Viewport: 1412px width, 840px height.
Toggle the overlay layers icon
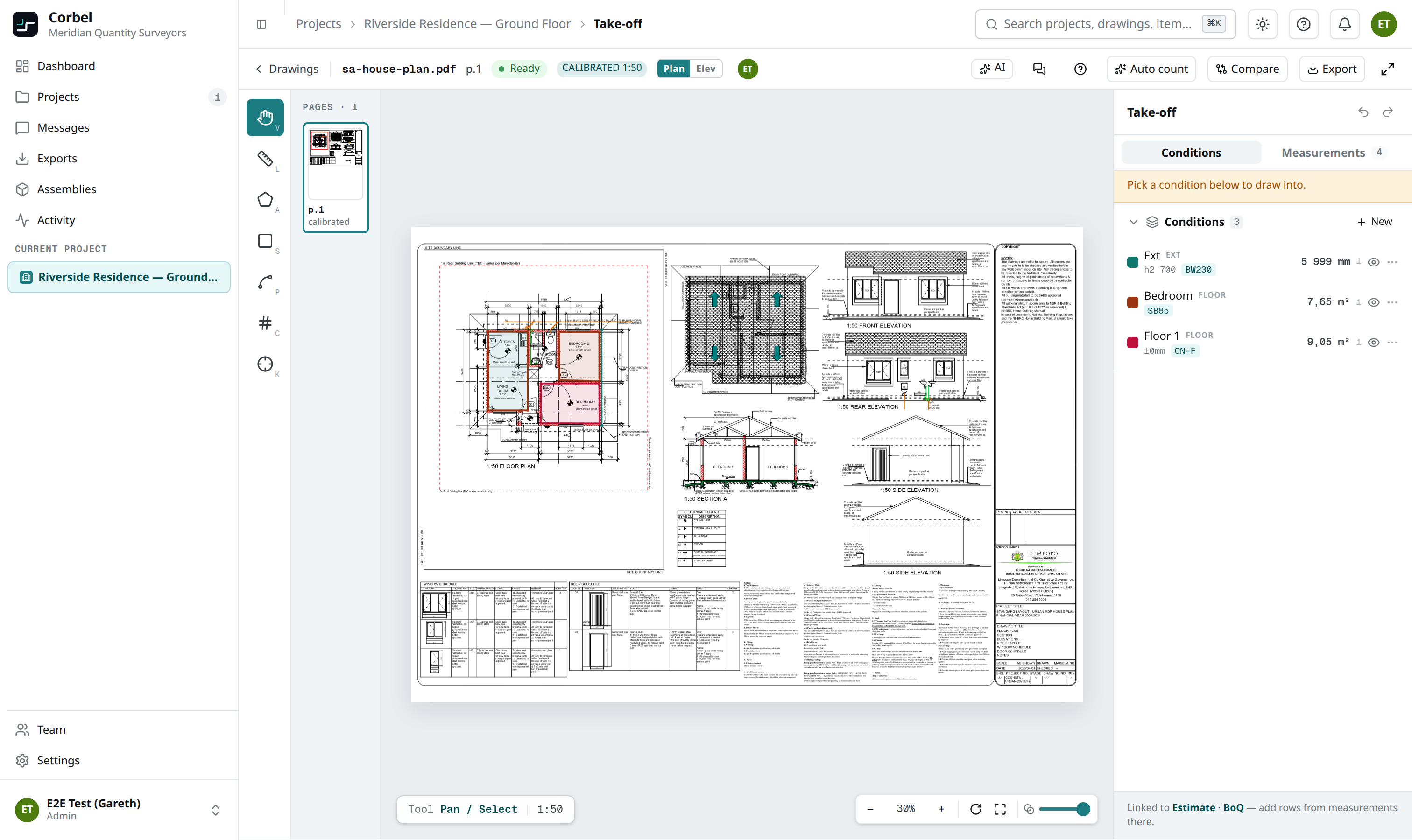(1029, 809)
